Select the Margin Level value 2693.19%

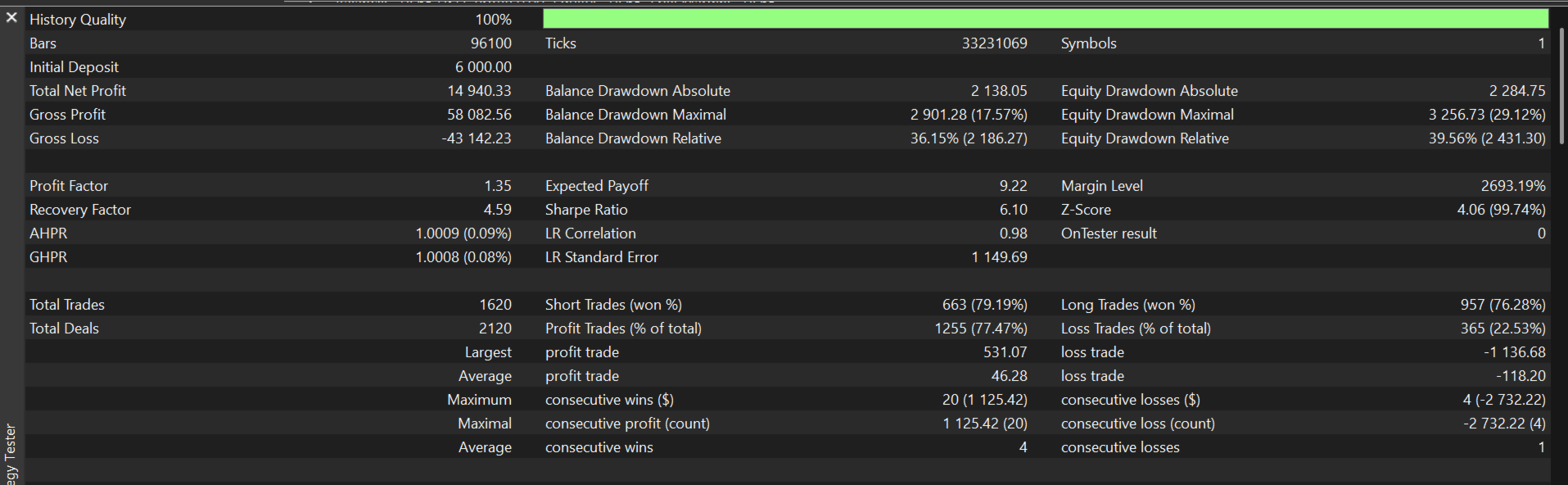[x=1512, y=186]
